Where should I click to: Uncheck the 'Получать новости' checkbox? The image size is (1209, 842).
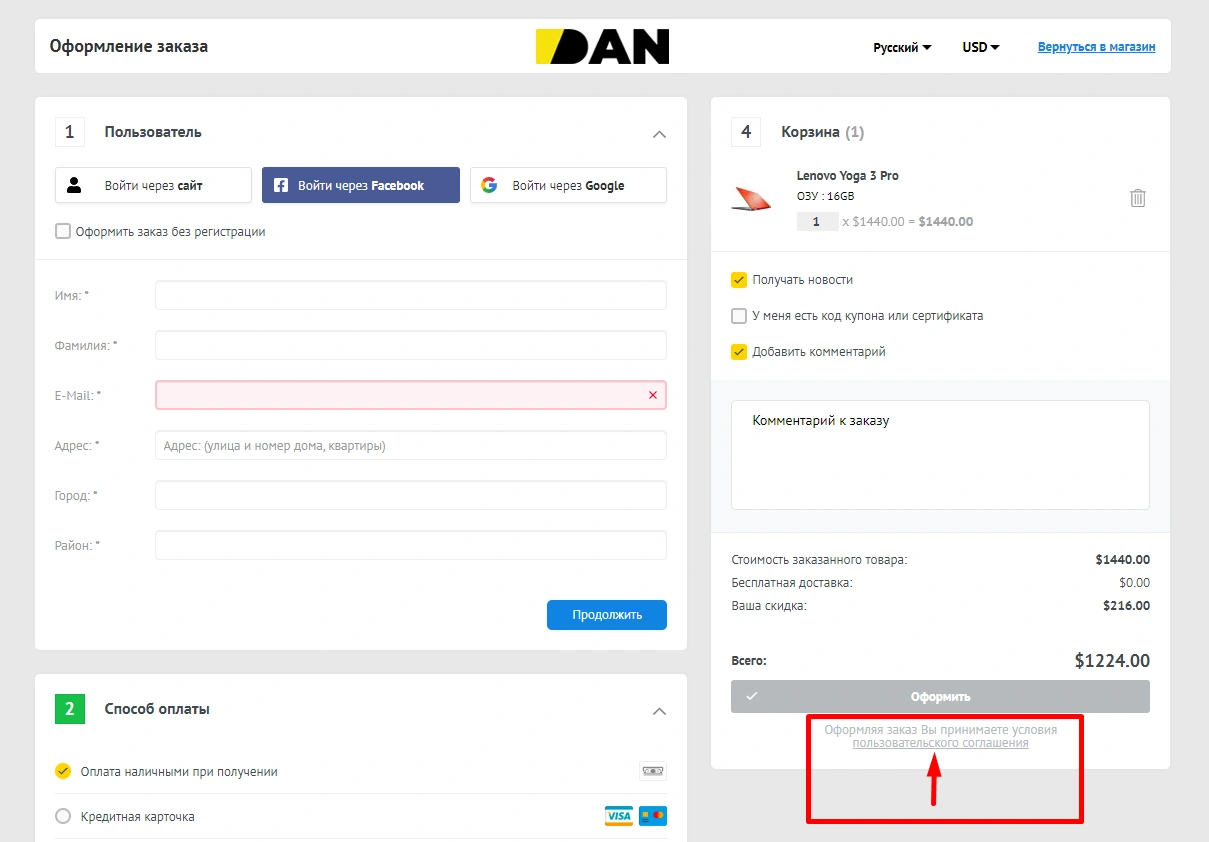pyautogui.click(x=739, y=280)
